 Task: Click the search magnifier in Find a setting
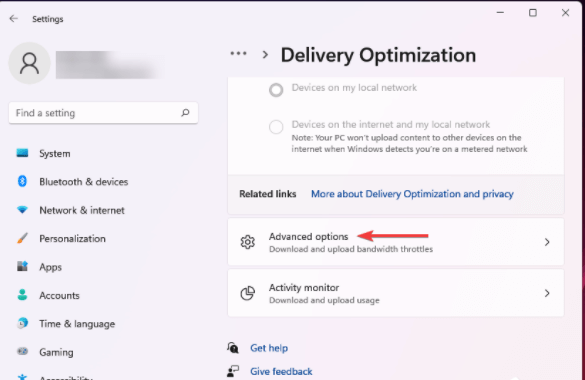(x=185, y=113)
